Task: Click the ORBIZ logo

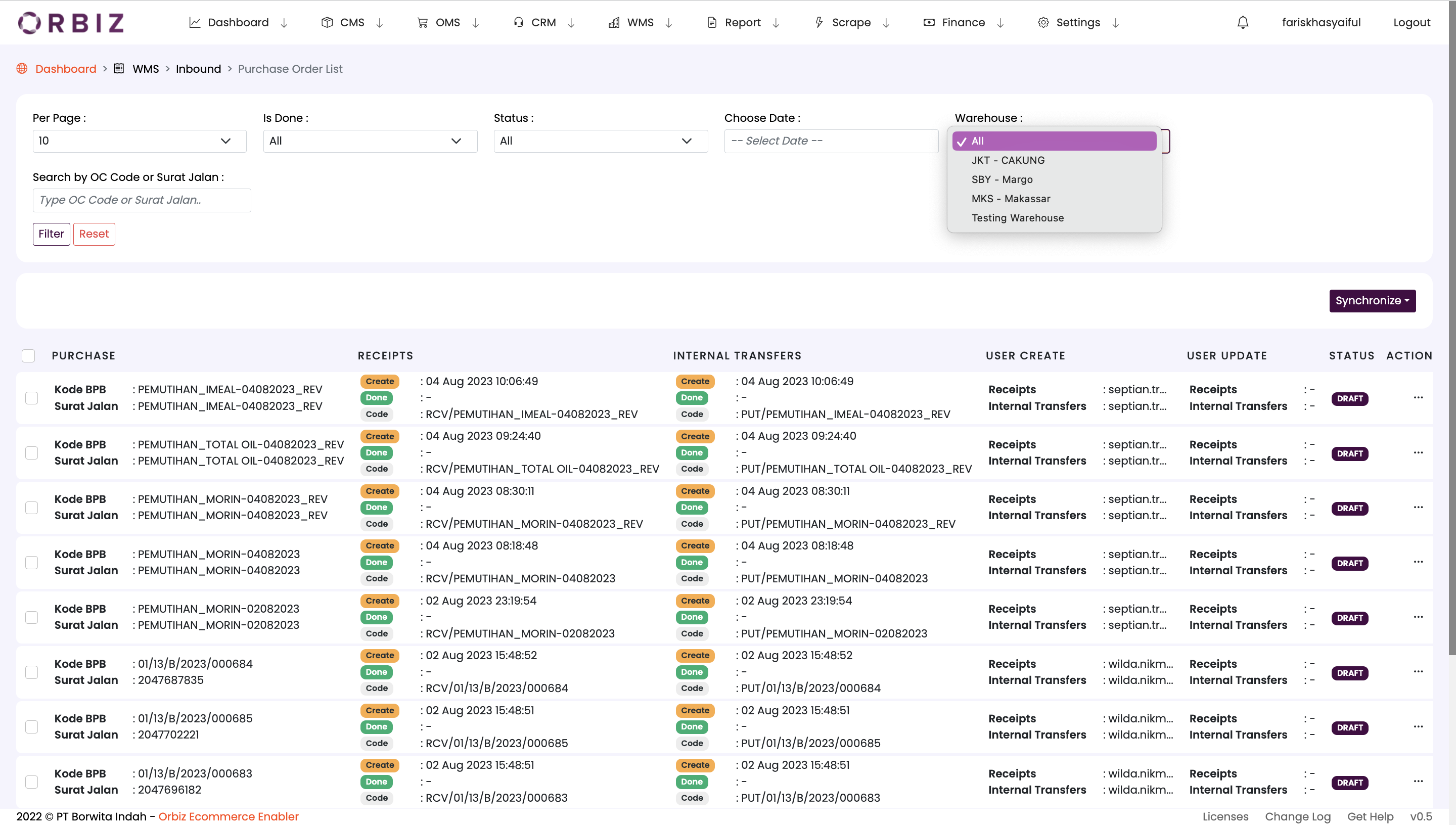Action: tap(71, 23)
